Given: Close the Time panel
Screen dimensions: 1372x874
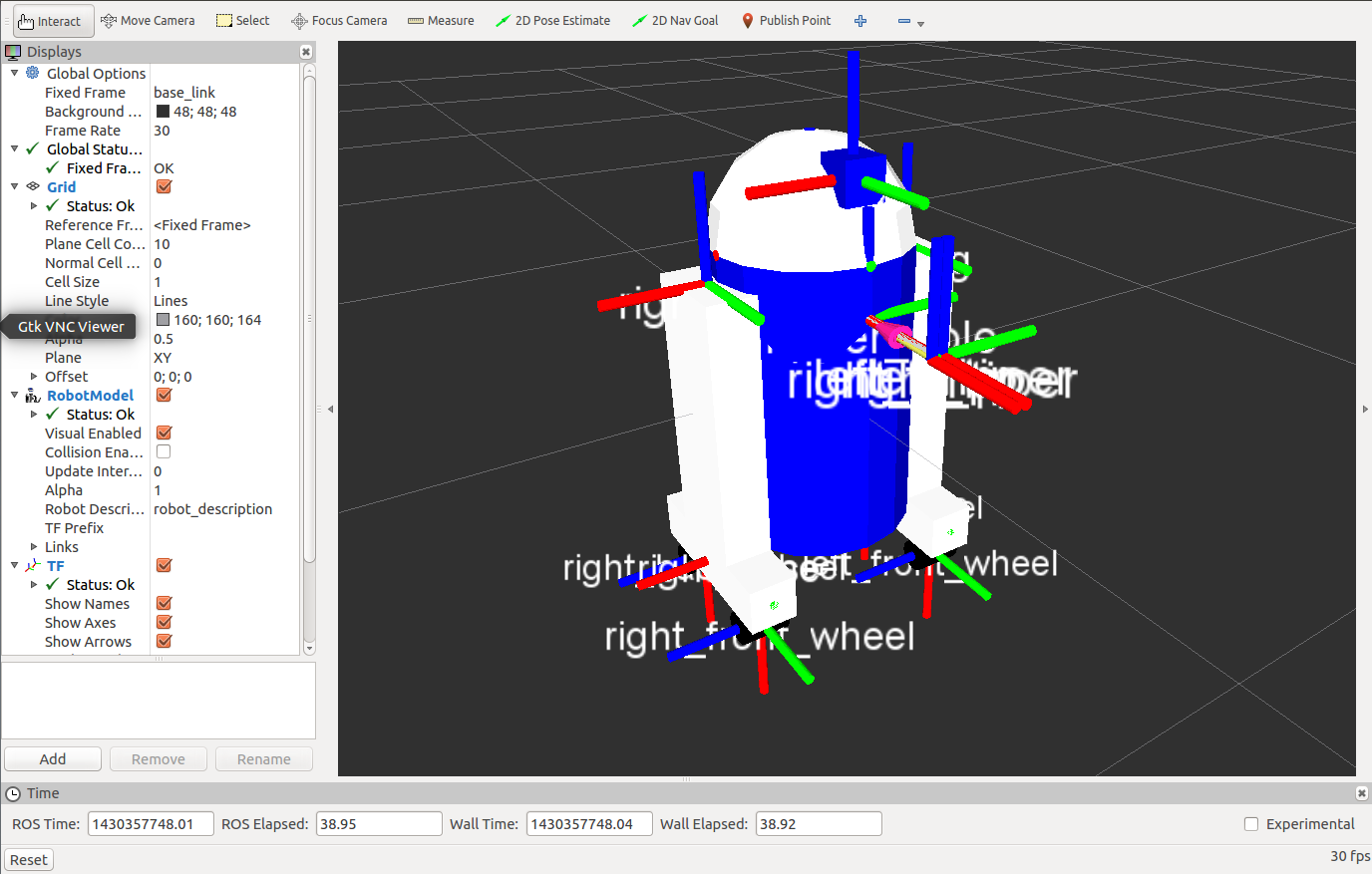Looking at the screenshot, I should point(1362,793).
